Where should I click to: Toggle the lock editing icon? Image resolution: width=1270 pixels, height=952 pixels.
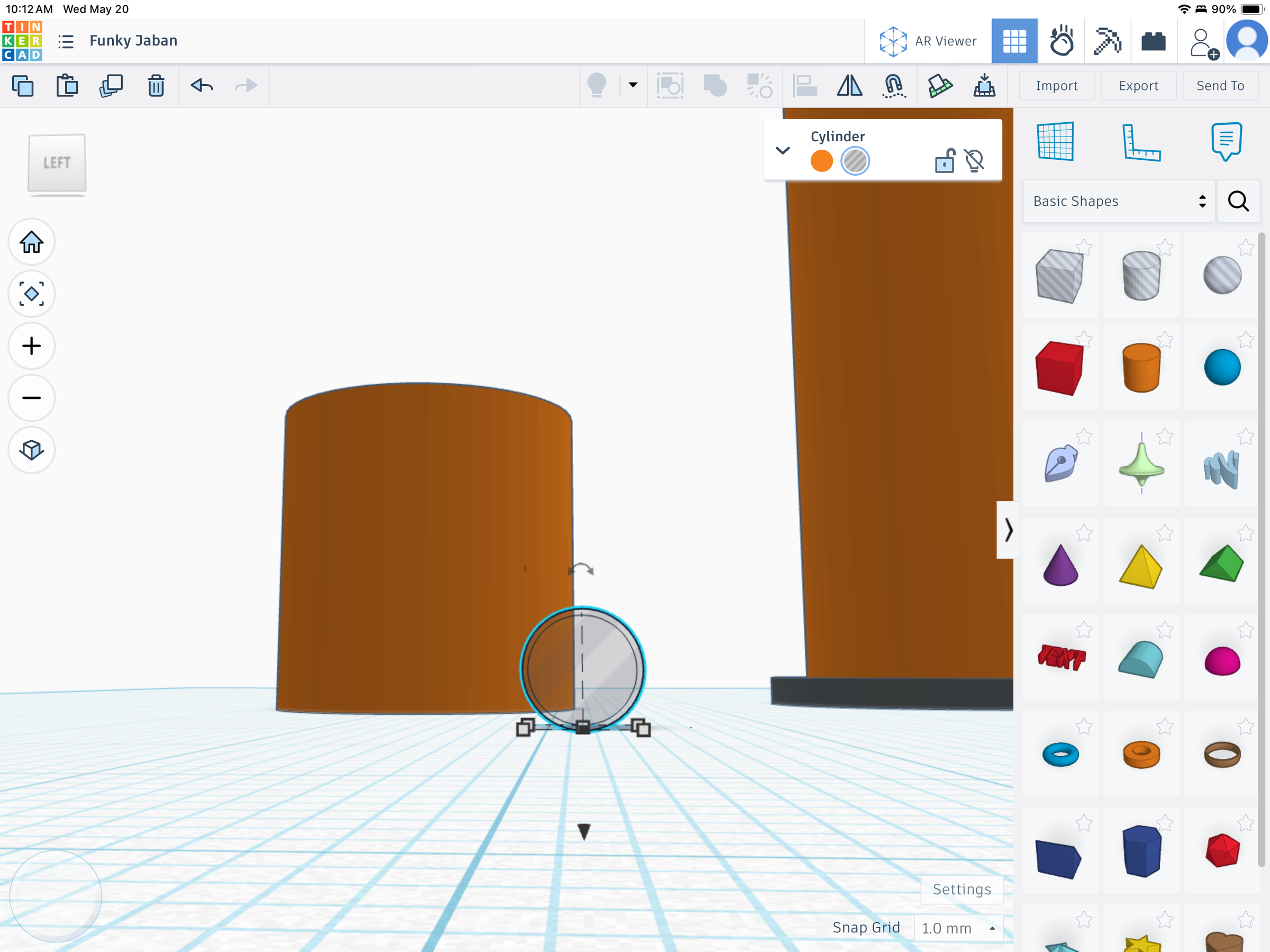[x=945, y=161]
